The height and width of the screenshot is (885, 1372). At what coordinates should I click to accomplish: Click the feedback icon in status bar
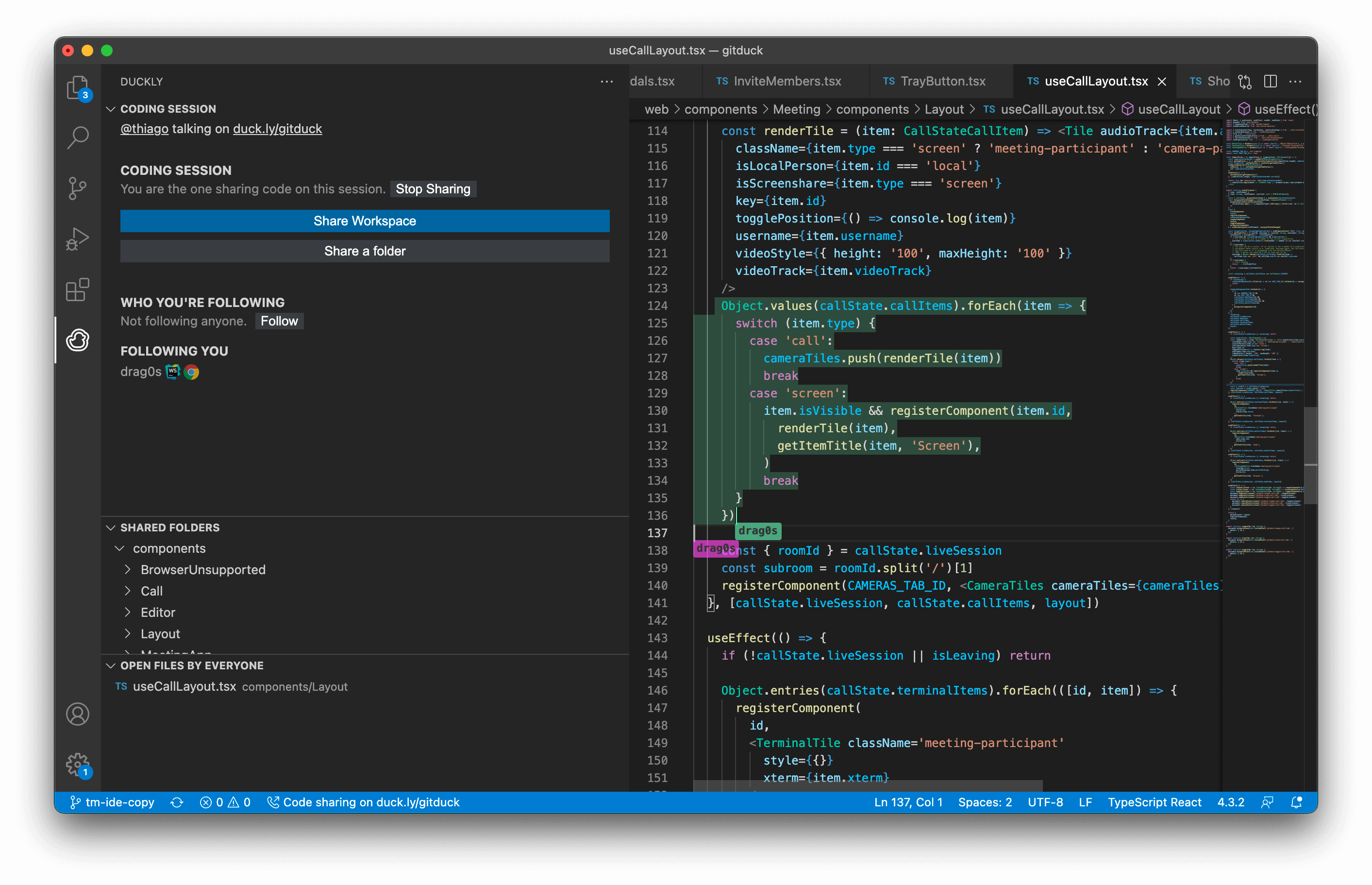(1267, 802)
